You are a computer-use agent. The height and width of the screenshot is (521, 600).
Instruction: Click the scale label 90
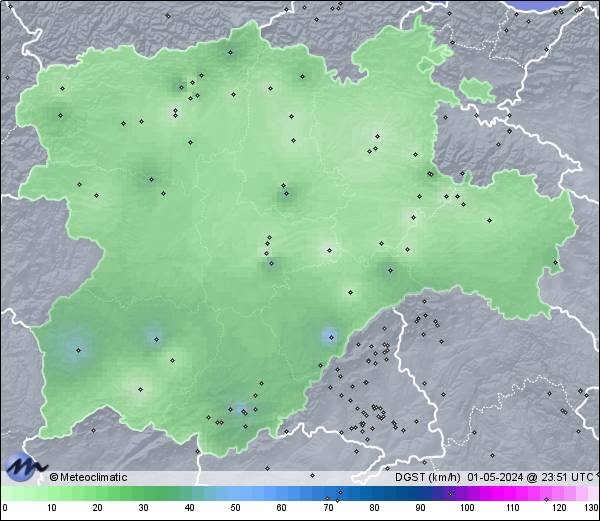(x=420, y=508)
